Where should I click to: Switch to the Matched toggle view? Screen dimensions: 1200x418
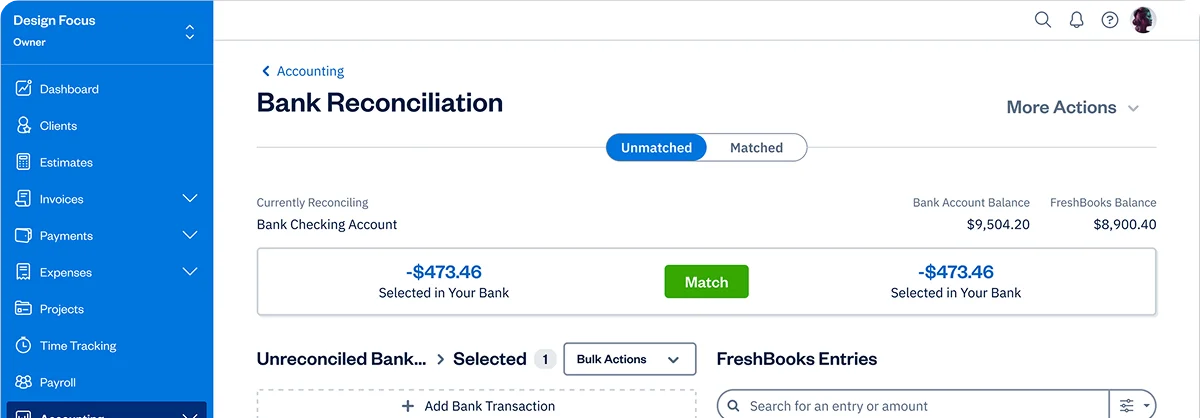coord(756,148)
